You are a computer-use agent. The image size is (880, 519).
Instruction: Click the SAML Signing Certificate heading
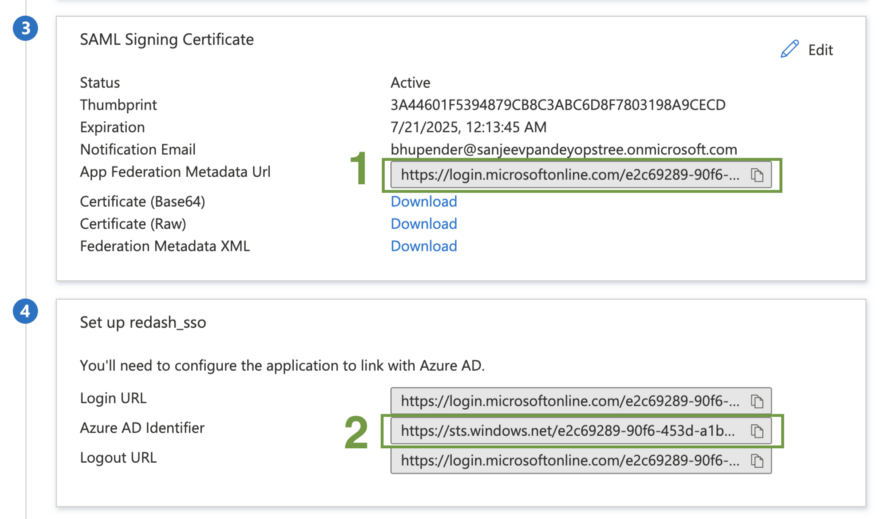[167, 40]
